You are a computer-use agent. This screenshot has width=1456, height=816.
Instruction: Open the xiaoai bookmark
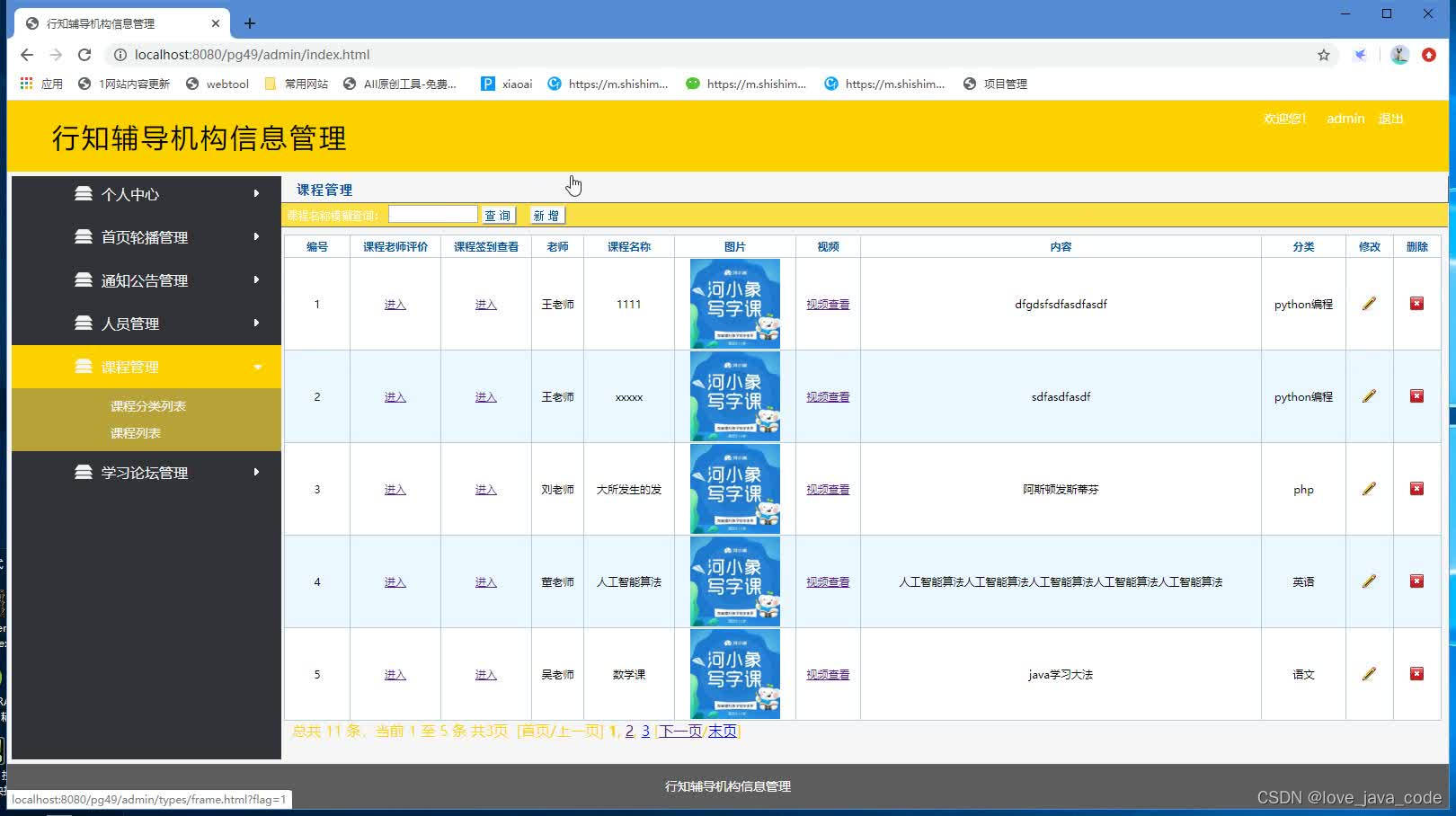coord(507,84)
